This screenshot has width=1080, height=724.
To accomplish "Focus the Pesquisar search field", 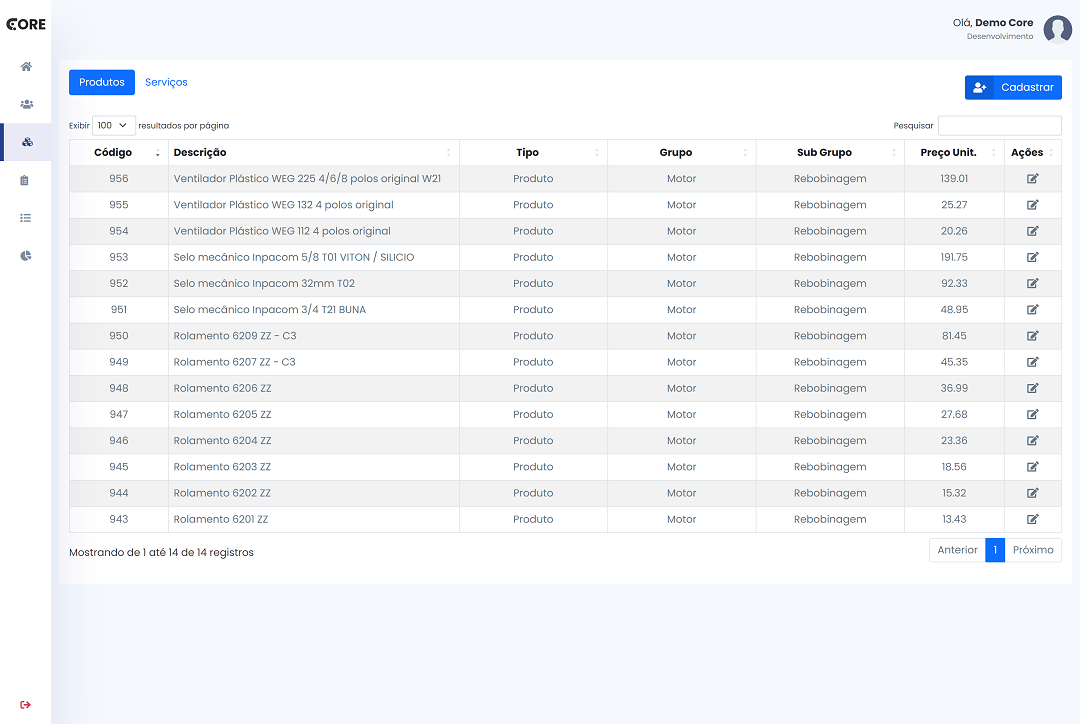I will point(999,125).
